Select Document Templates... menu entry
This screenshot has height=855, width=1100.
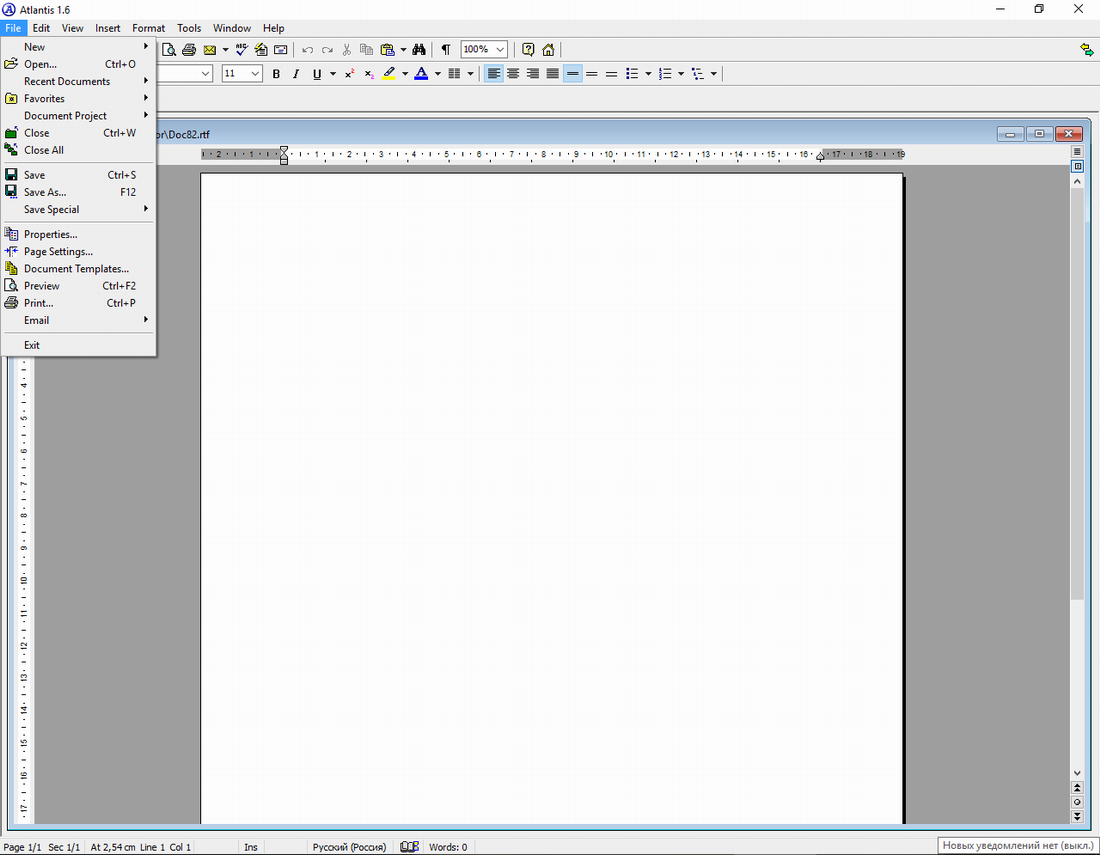point(79,269)
